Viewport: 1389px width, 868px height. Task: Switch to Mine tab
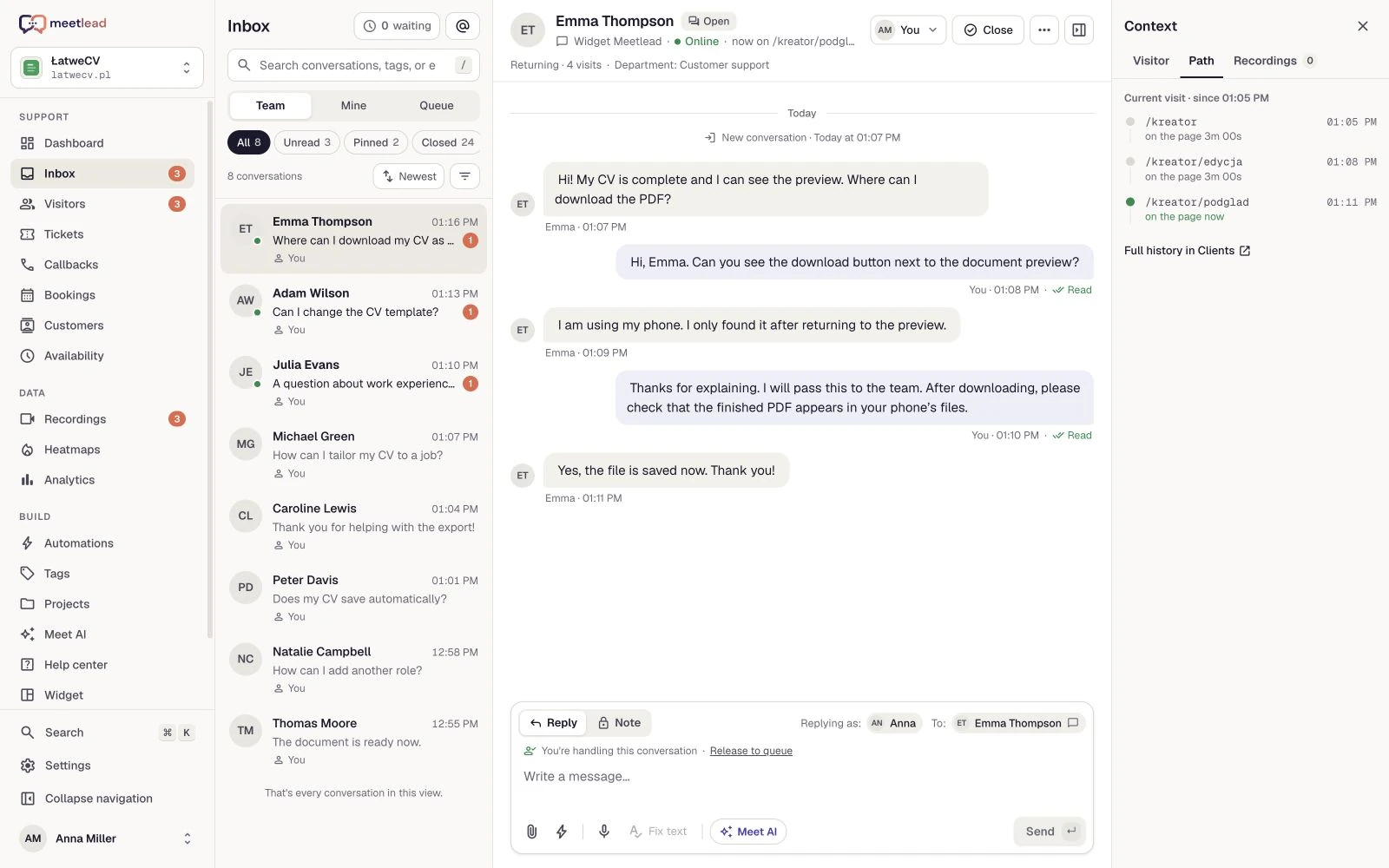(353, 106)
